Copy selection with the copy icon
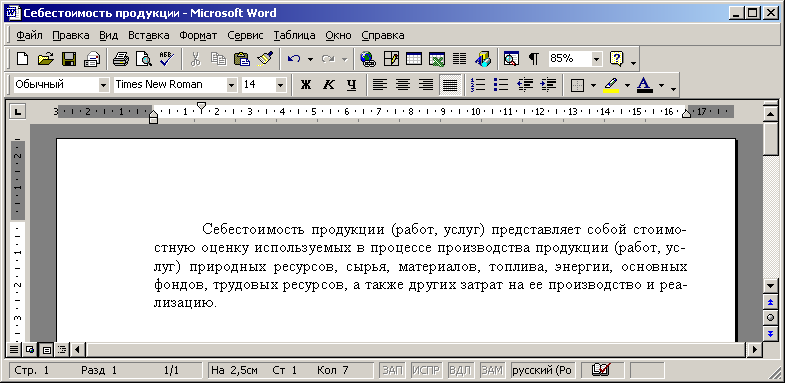Screen dimensions: 785x383 [218, 59]
